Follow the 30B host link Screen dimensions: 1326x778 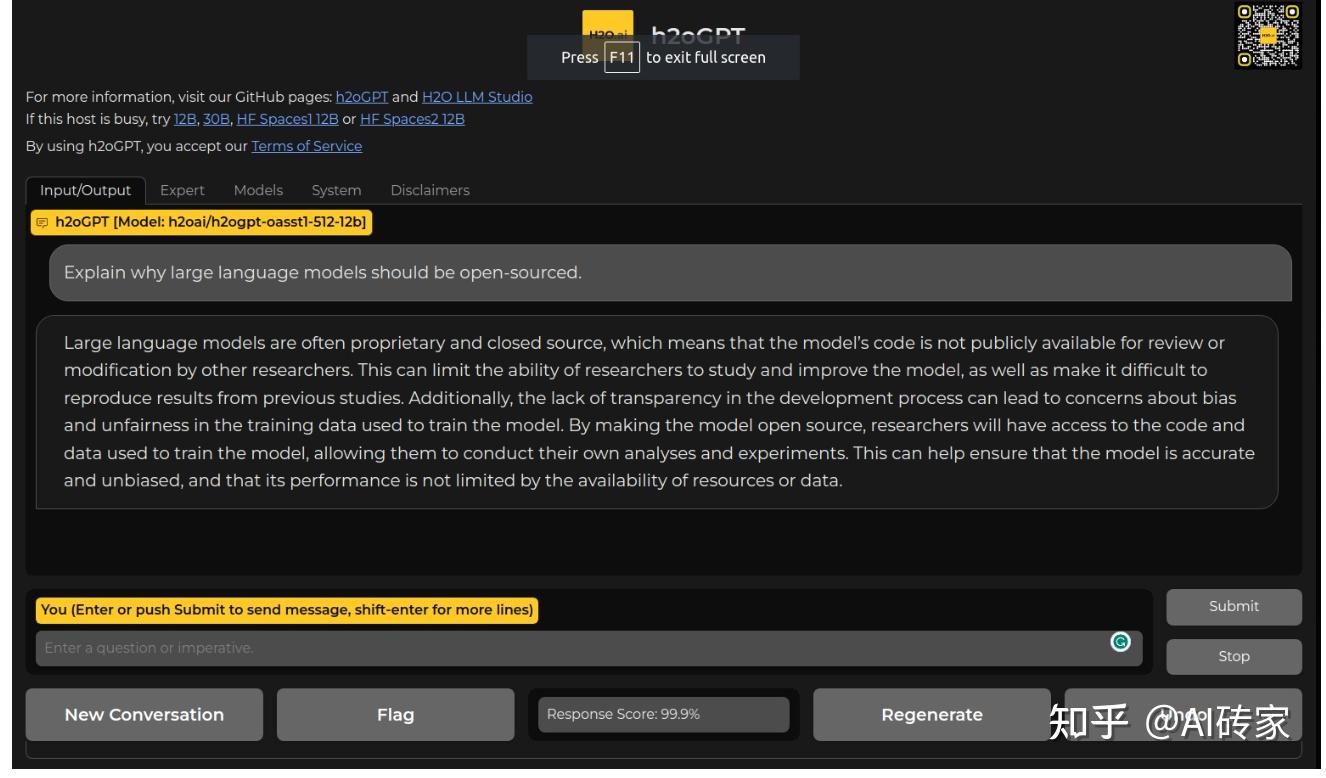[x=216, y=119]
